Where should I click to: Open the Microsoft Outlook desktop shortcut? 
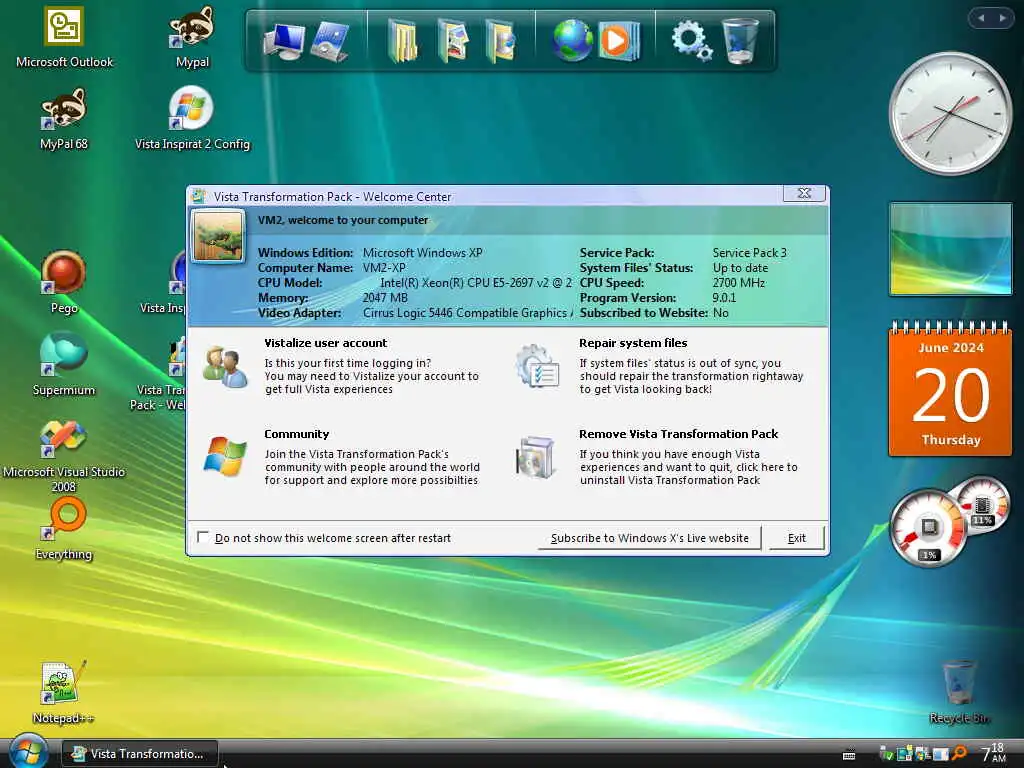[64, 37]
